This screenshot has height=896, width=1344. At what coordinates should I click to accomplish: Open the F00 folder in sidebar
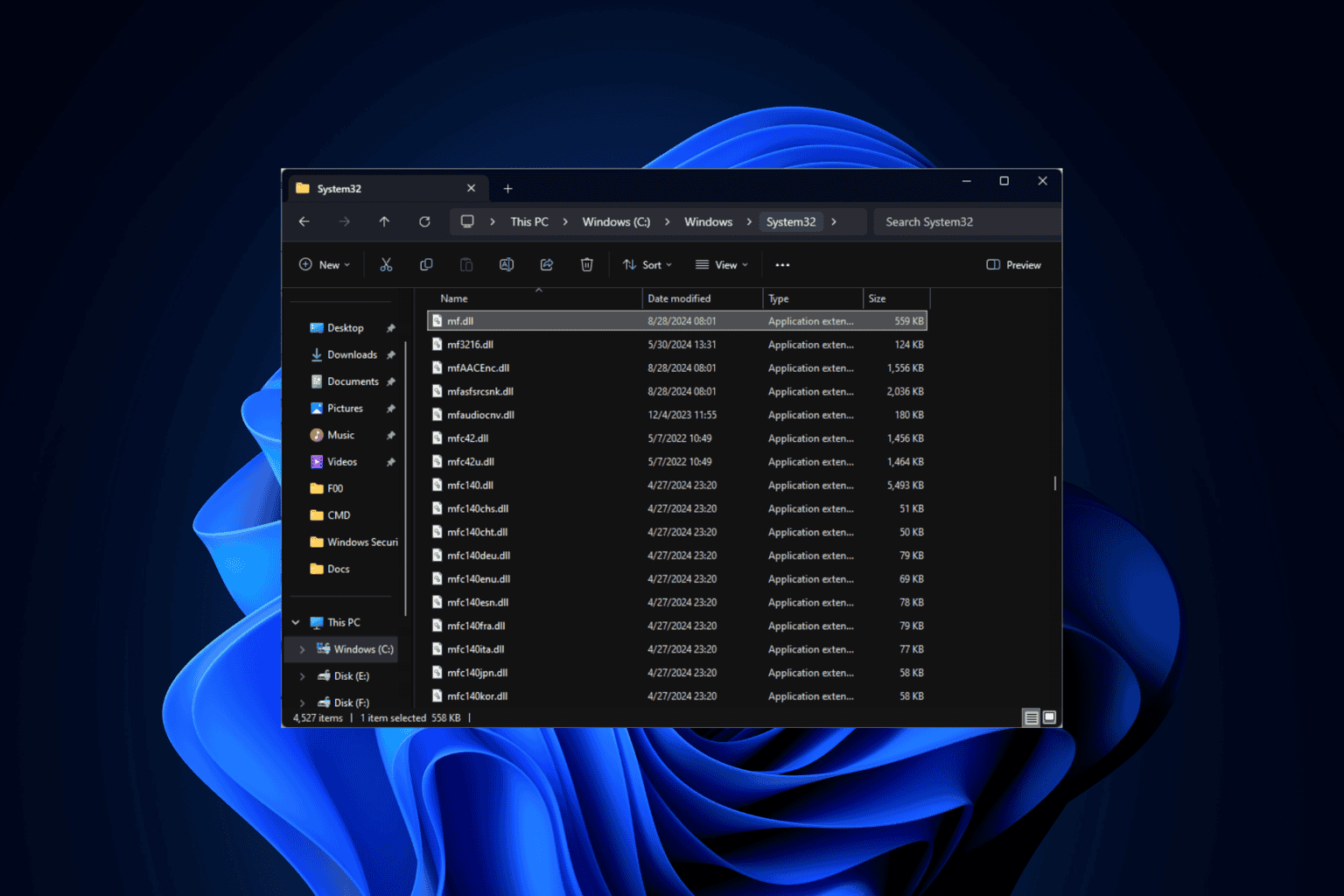[335, 489]
